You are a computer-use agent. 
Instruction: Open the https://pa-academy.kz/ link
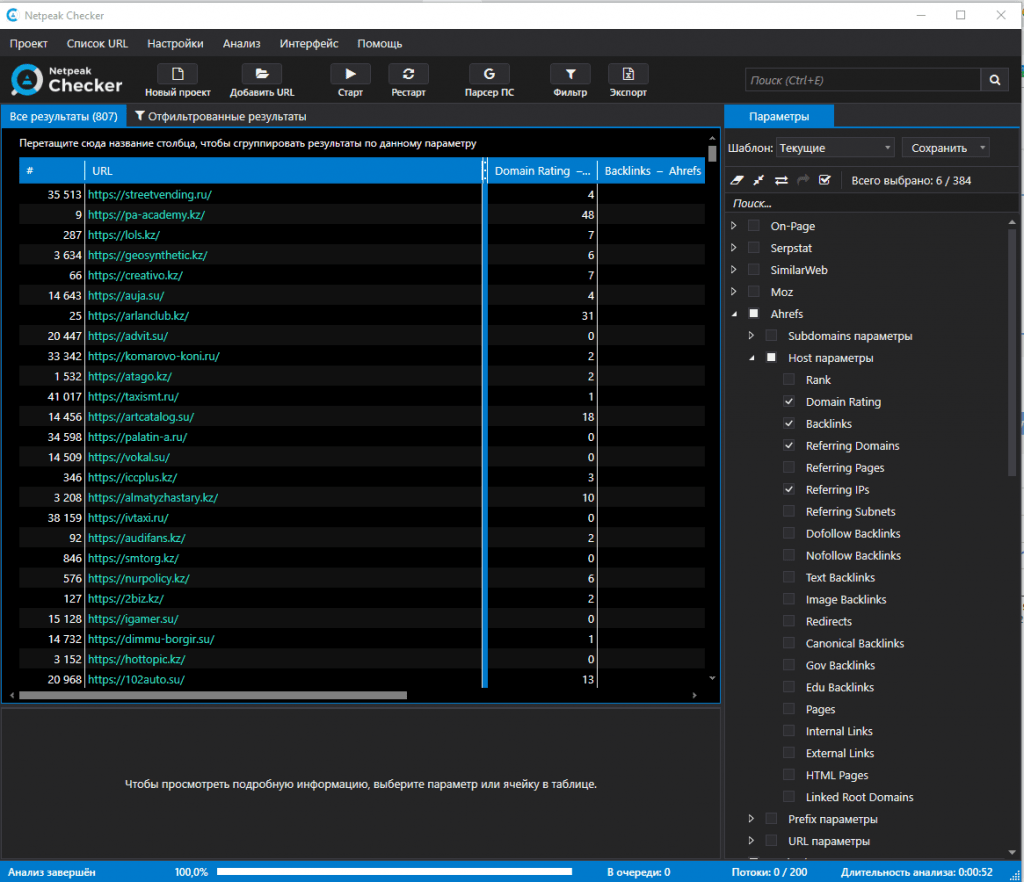click(x=146, y=215)
